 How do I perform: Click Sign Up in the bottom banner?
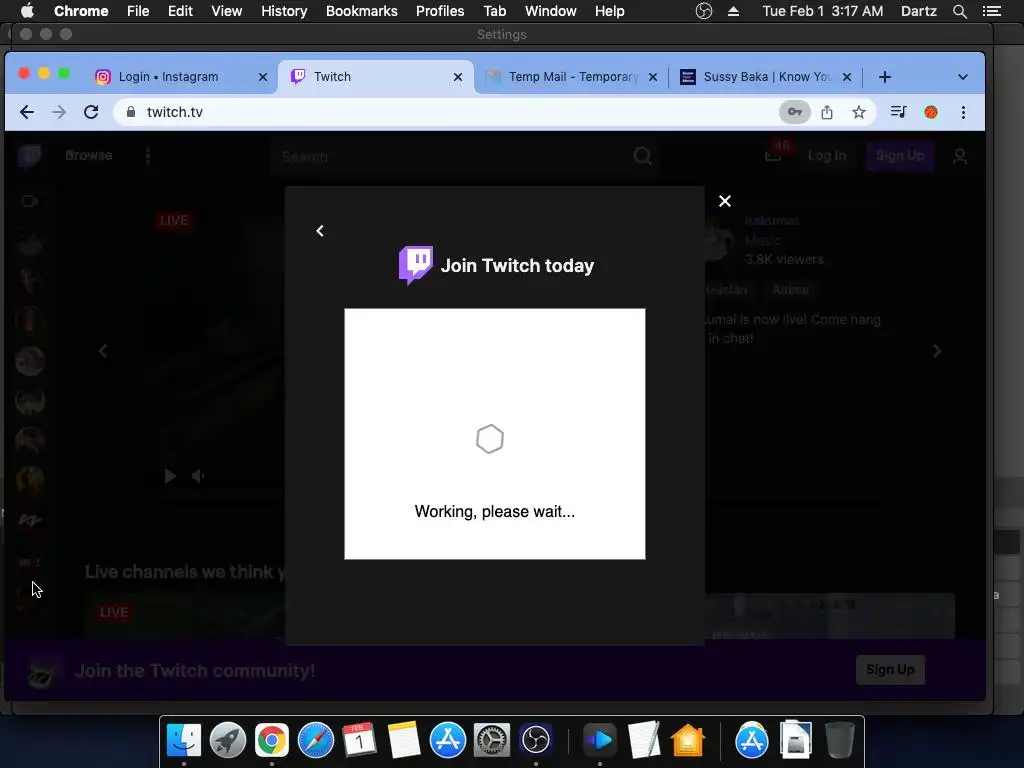coord(890,669)
